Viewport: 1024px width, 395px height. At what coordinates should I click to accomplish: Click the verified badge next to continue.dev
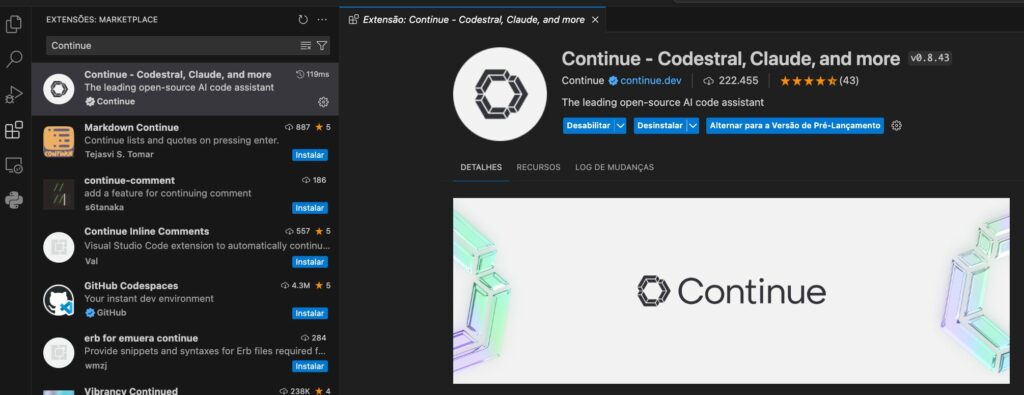613,81
